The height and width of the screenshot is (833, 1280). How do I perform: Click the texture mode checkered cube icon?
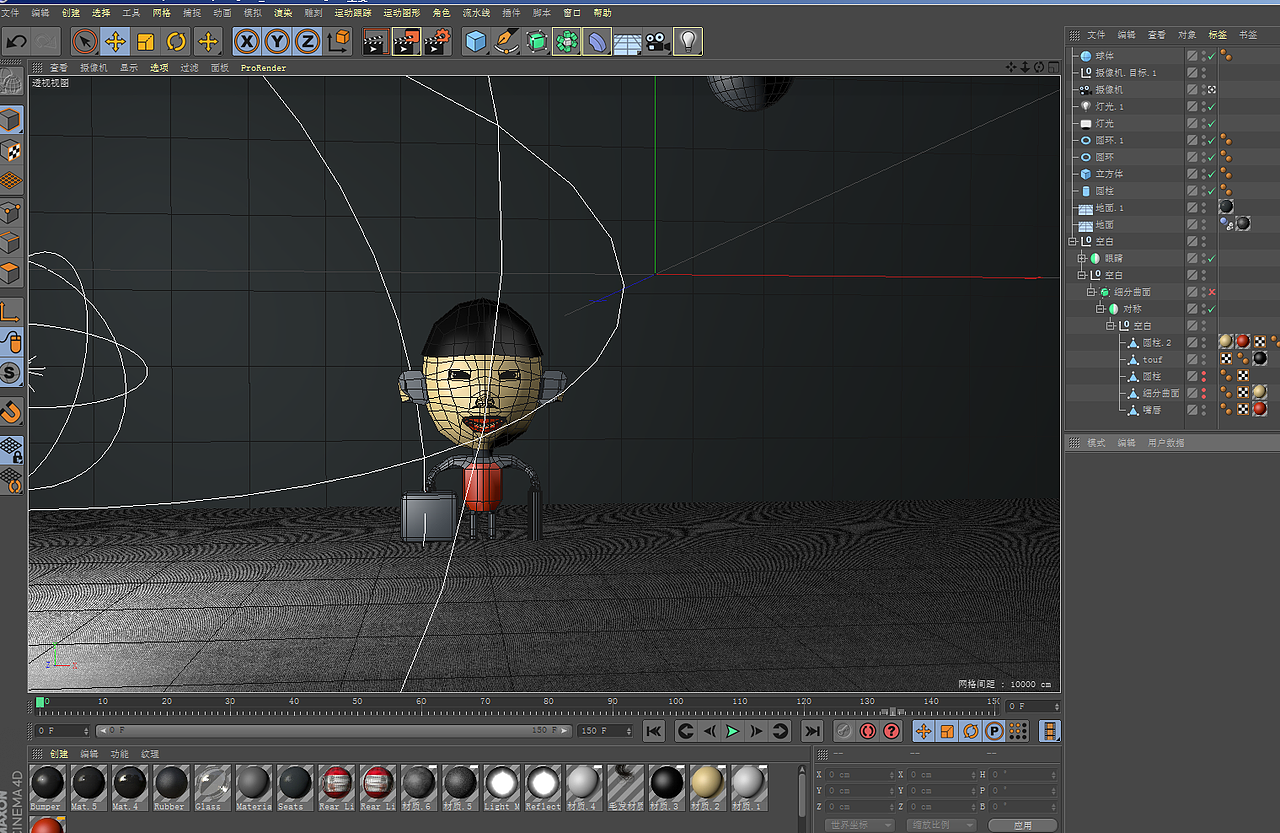[x=11, y=151]
